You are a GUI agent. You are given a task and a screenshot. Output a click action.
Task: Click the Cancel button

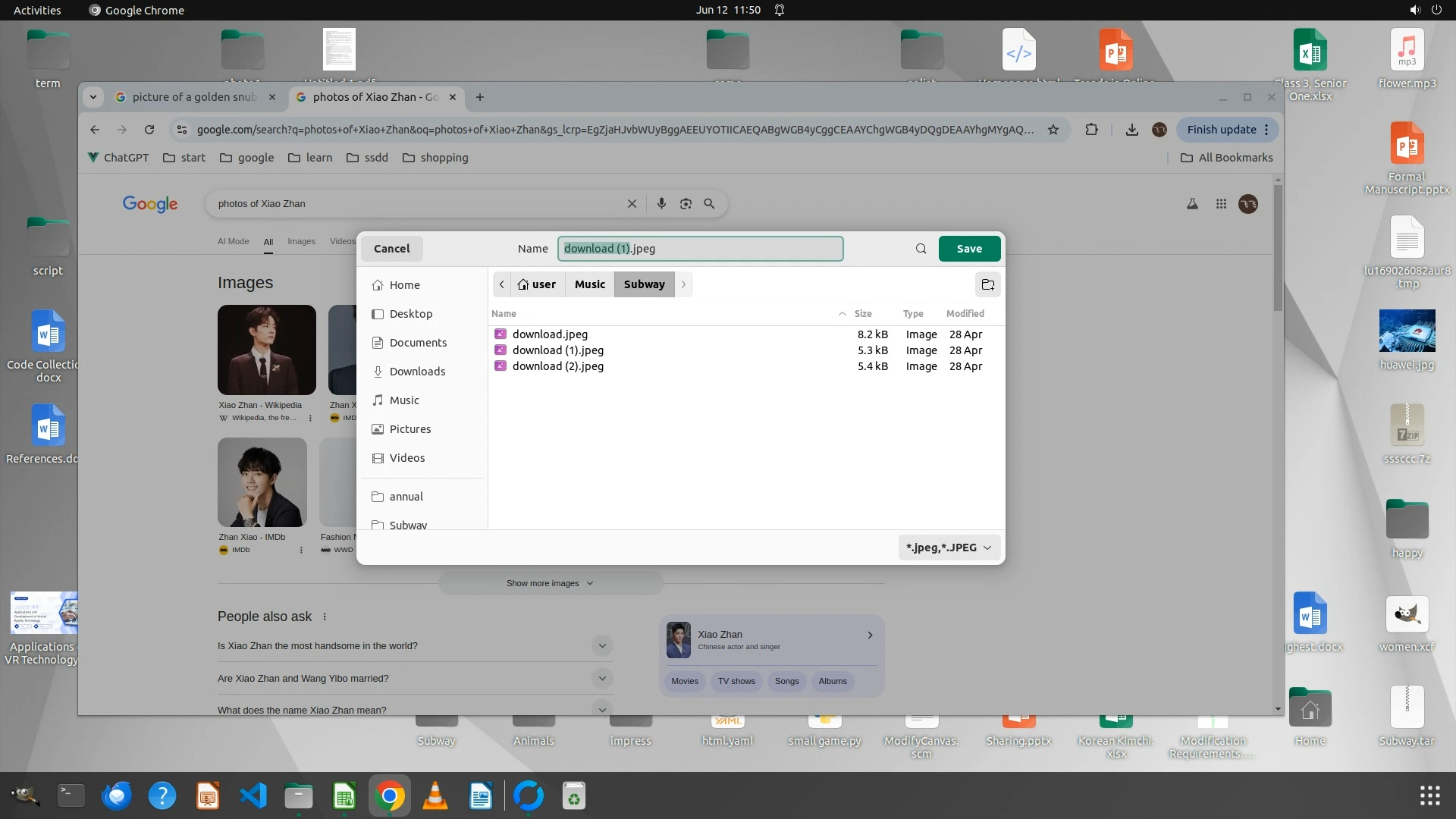[x=391, y=249]
